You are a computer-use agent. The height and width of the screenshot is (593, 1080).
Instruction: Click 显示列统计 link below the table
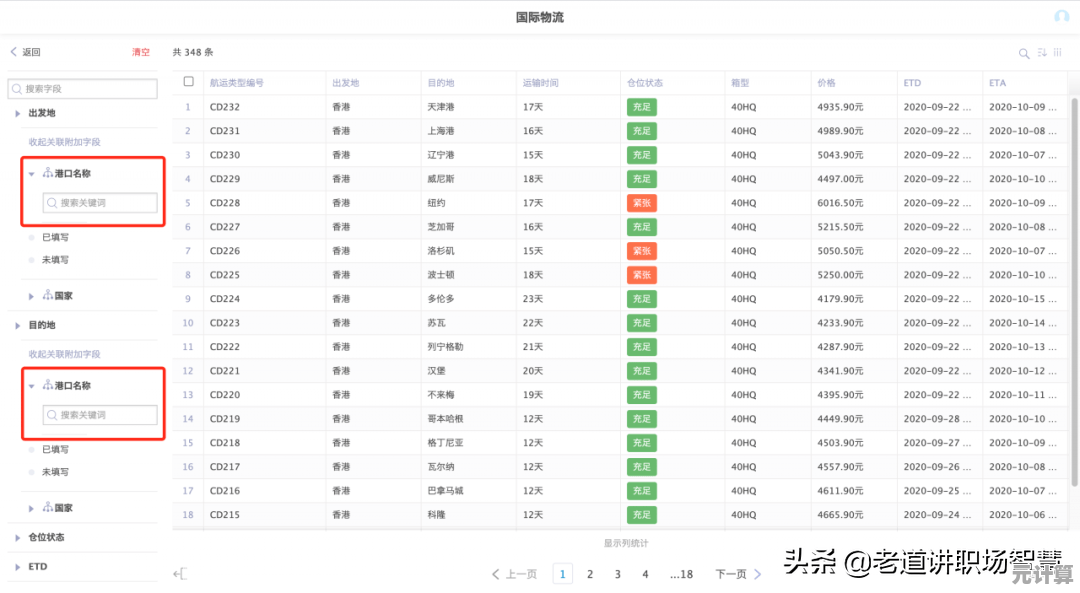(626, 543)
